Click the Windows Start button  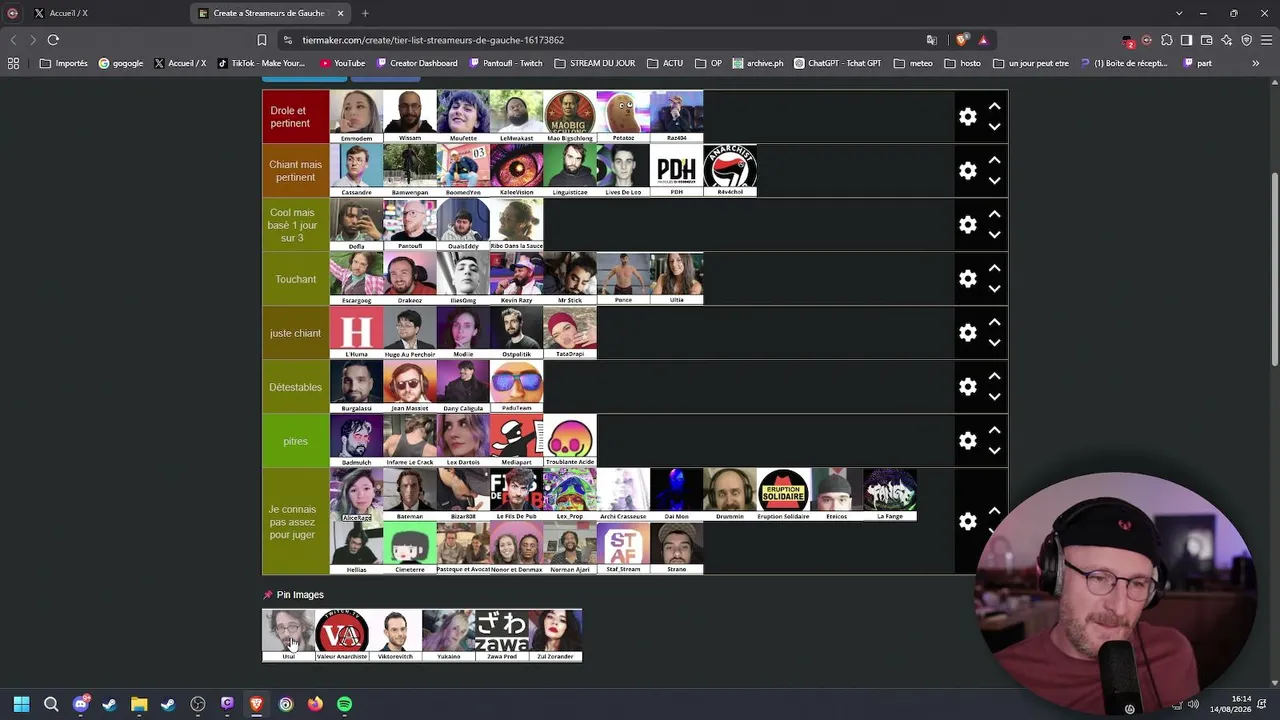pyautogui.click(x=21, y=704)
